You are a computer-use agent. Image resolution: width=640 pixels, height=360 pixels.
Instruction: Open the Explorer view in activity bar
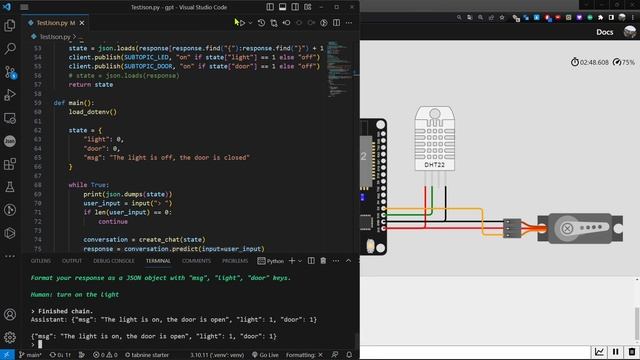9,25
